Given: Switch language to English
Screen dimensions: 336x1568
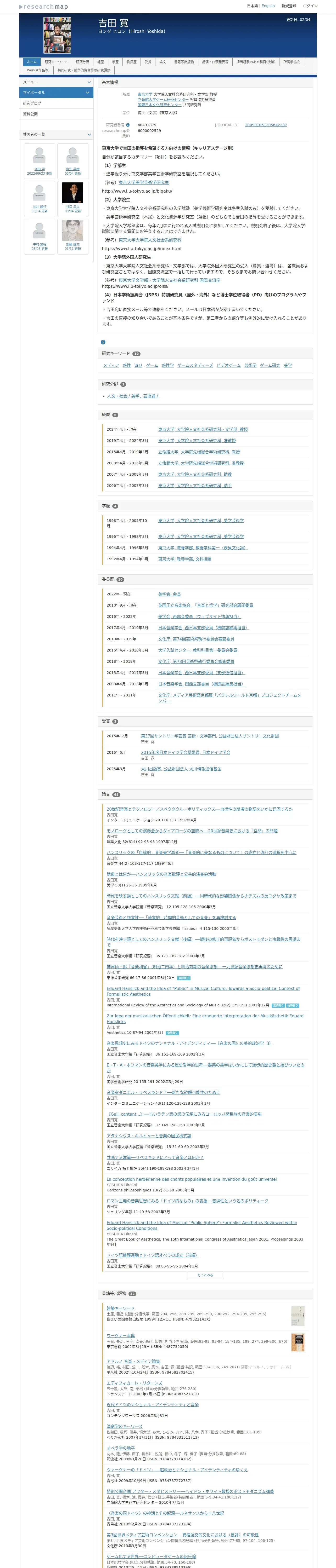Looking at the screenshot, I should tap(268, 6).
